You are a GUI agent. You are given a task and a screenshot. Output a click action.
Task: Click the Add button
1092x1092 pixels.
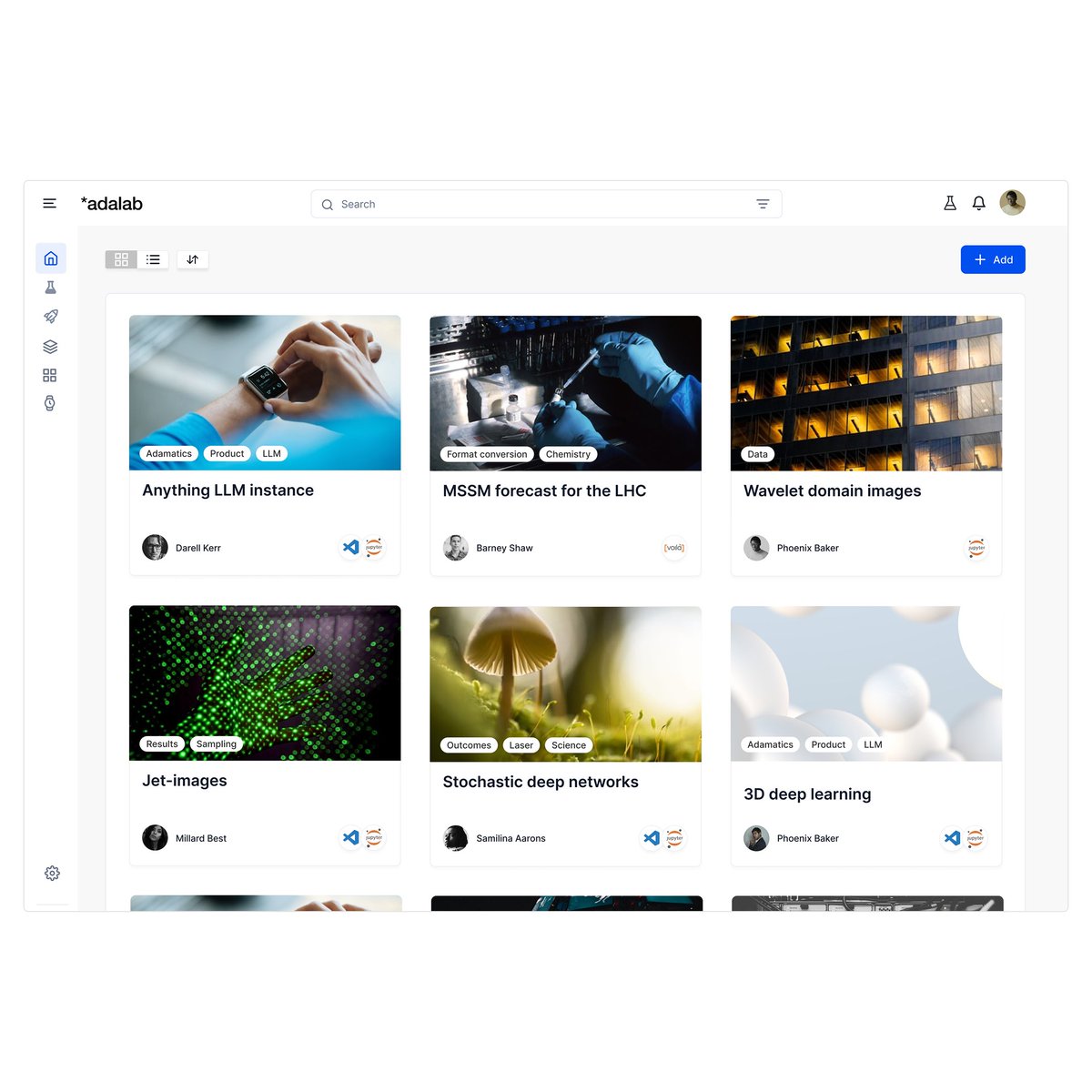(x=993, y=259)
